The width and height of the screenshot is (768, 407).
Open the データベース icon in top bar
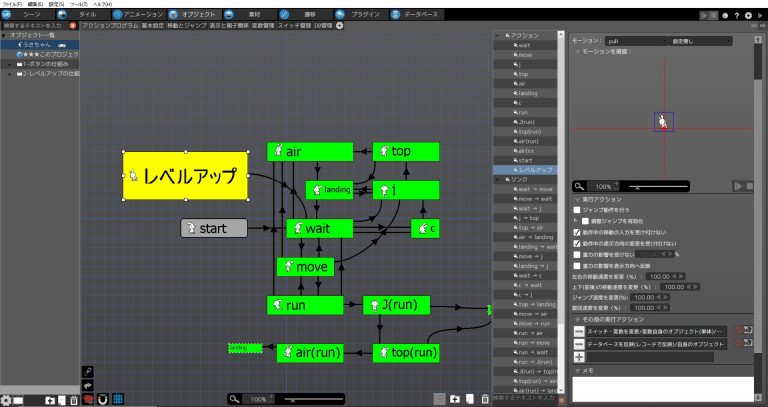tap(395, 14)
